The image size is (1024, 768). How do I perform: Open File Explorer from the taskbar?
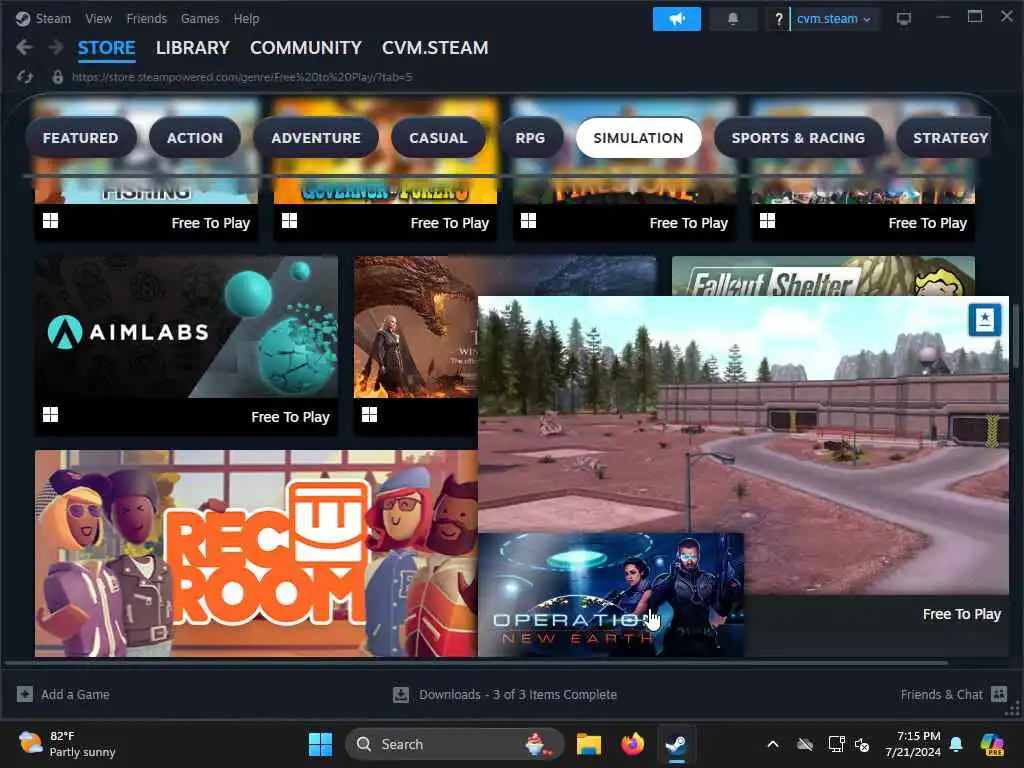[x=588, y=744]
